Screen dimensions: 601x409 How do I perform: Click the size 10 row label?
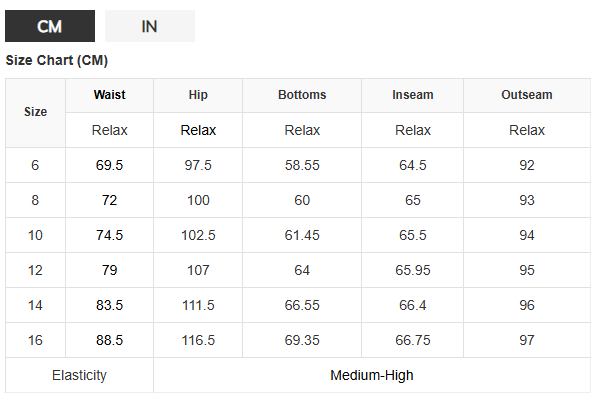[35, 235]
